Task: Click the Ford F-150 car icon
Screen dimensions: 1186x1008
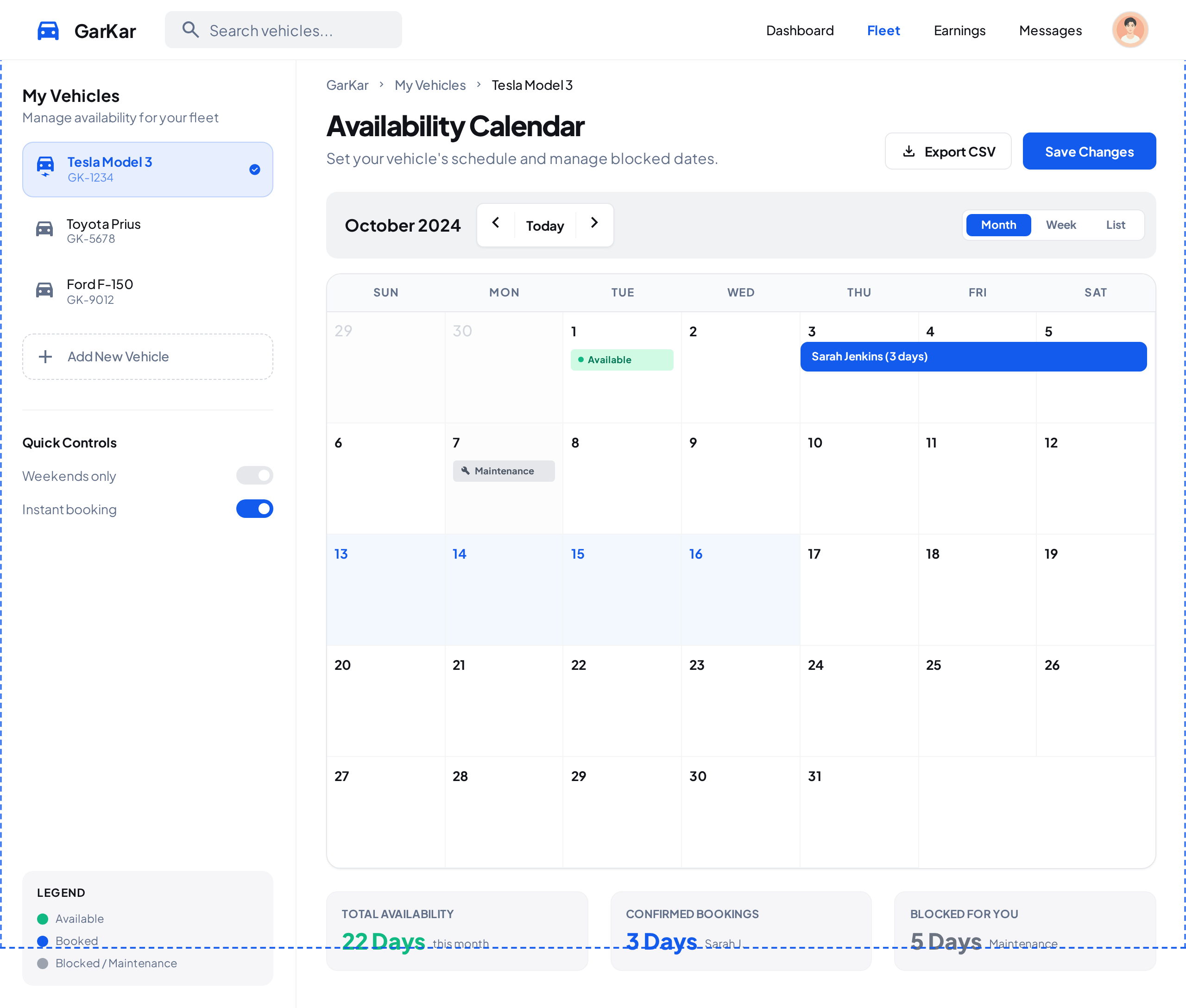Action: [44, 290]
